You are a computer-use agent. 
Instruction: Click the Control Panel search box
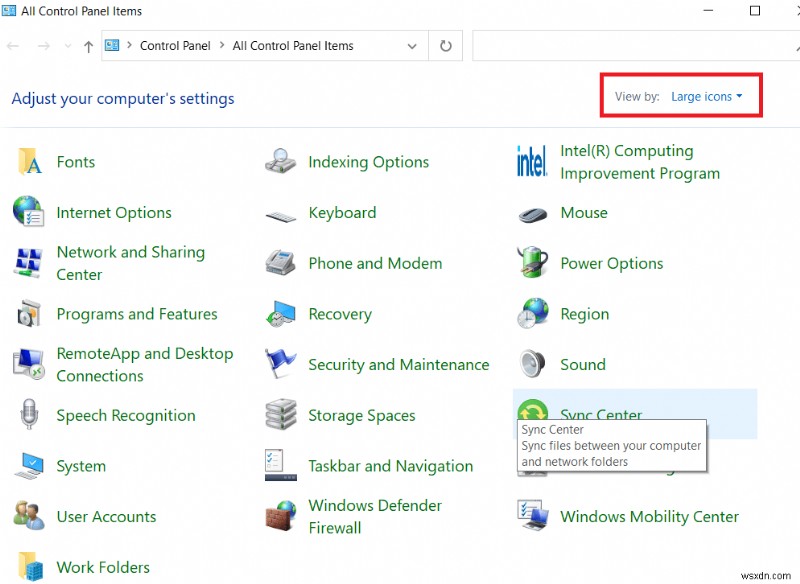(x=630, y=46)
